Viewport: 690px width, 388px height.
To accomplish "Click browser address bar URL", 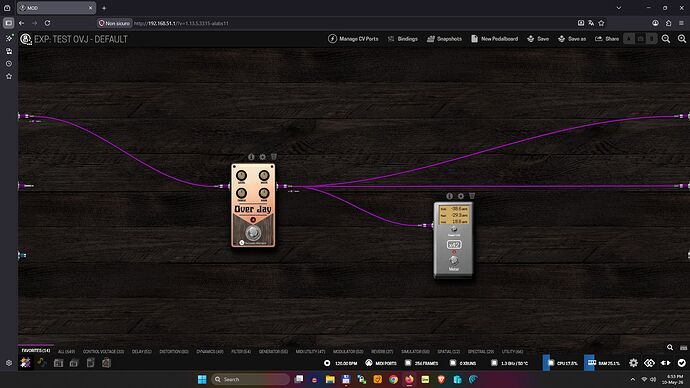I will 181,23.
